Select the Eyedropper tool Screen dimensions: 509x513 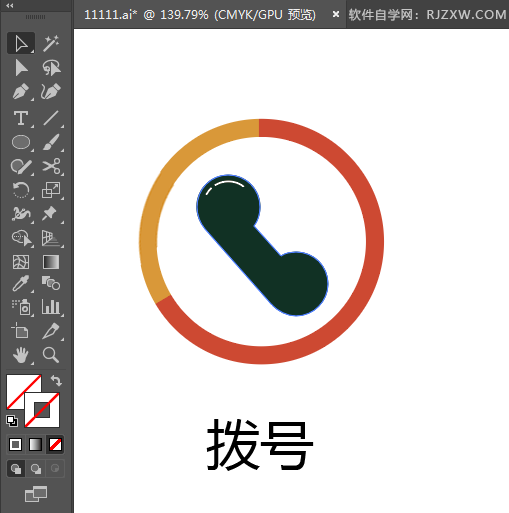click(21, 284)
